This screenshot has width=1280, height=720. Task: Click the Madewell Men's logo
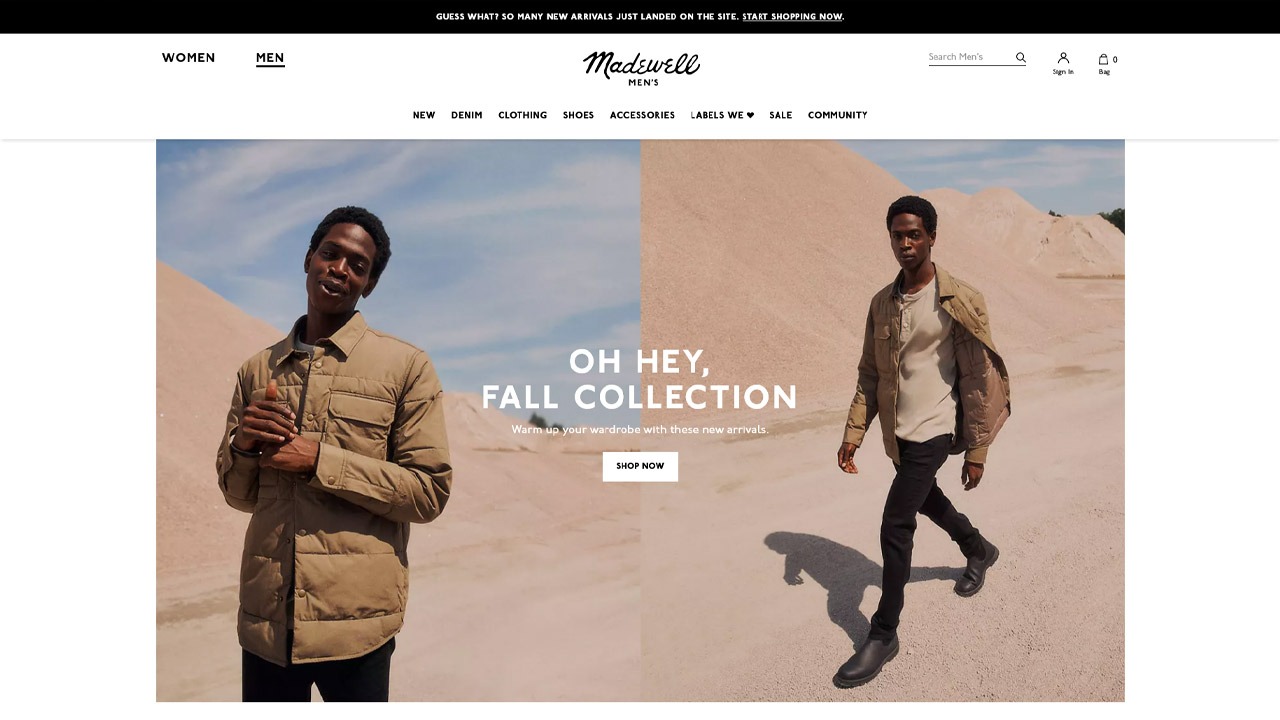click(x=641, y=68)
